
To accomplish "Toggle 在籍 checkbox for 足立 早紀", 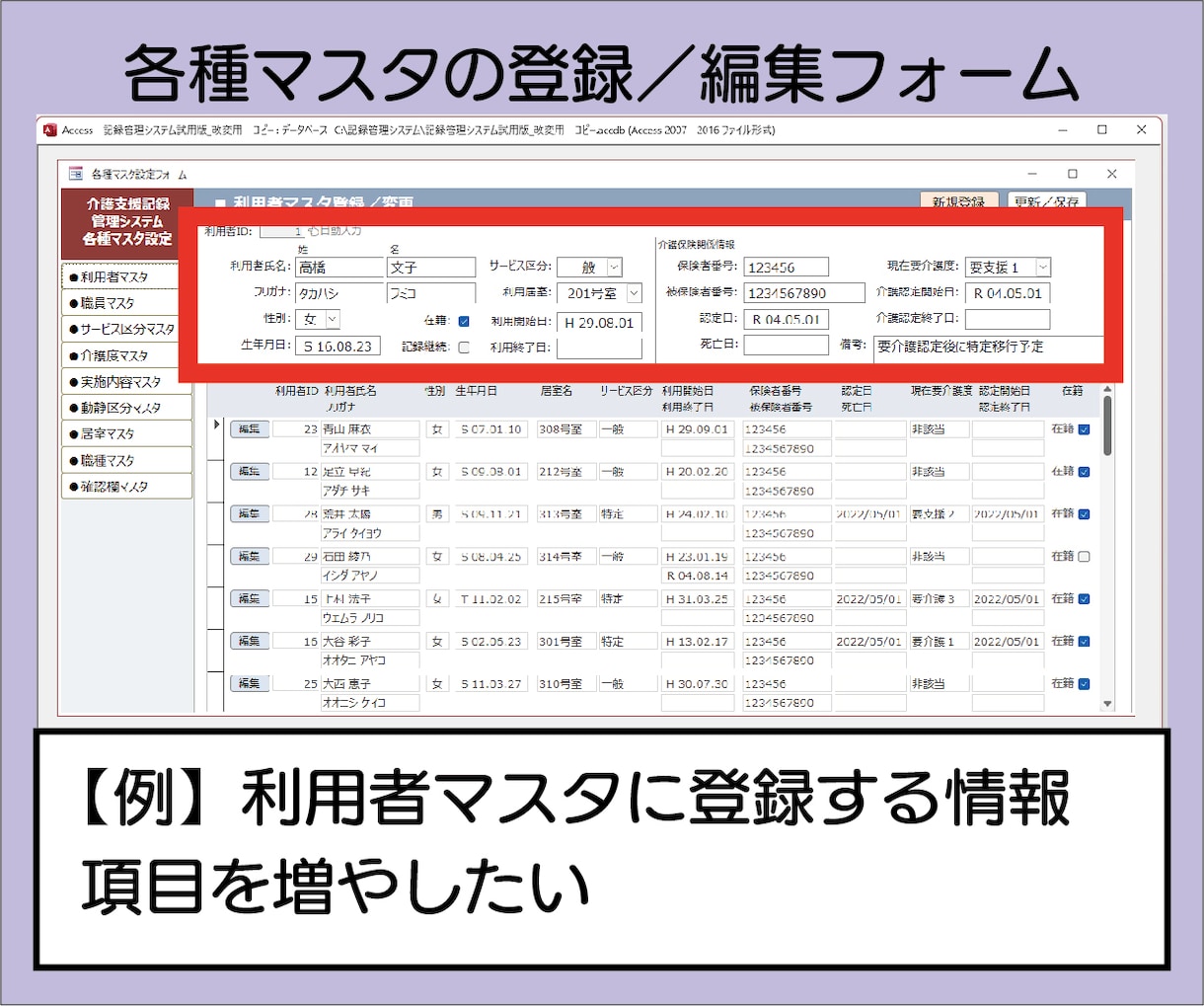I will [x=1084, y=472].
